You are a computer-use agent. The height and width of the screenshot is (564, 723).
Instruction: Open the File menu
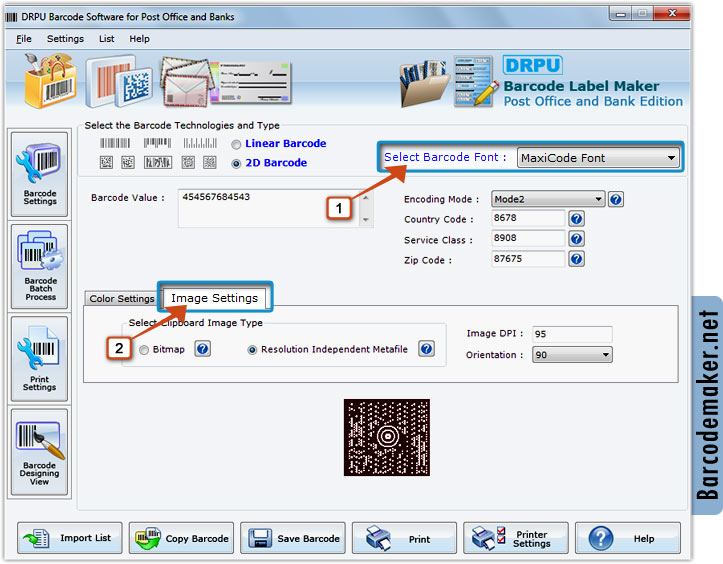coord(24,39)
